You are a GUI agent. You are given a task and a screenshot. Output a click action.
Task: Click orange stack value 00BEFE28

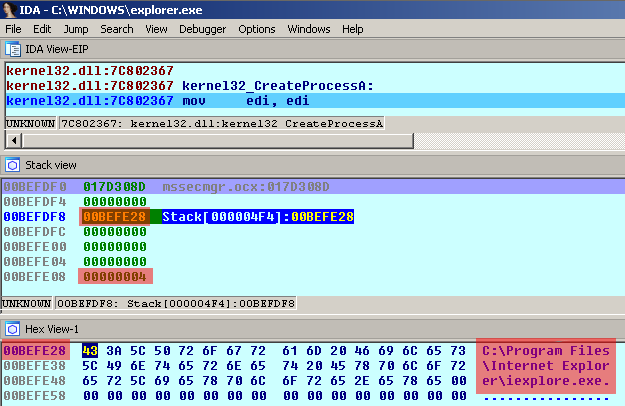[x=115, y=216]
